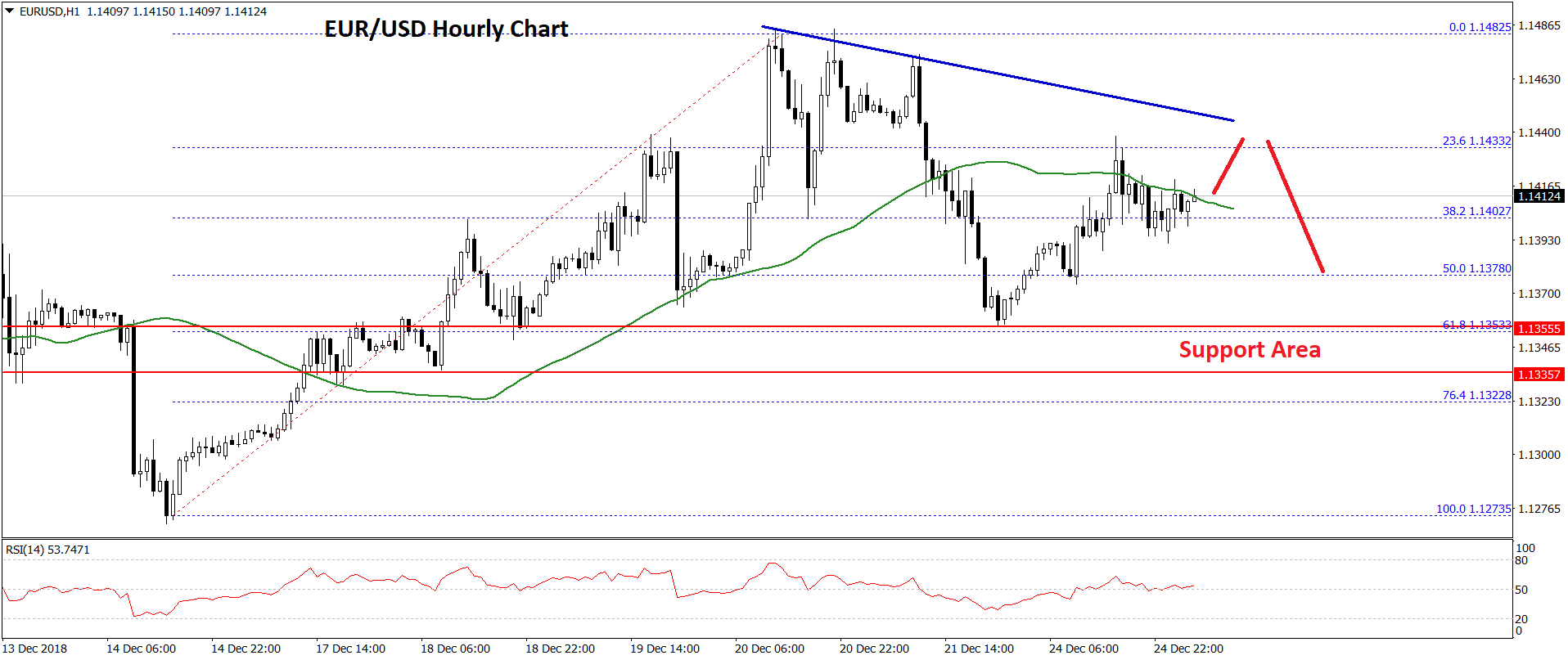Click the 13 Dec 2018 date label
The height and width of the screenshot is (660, 1568).
[35, 649]
